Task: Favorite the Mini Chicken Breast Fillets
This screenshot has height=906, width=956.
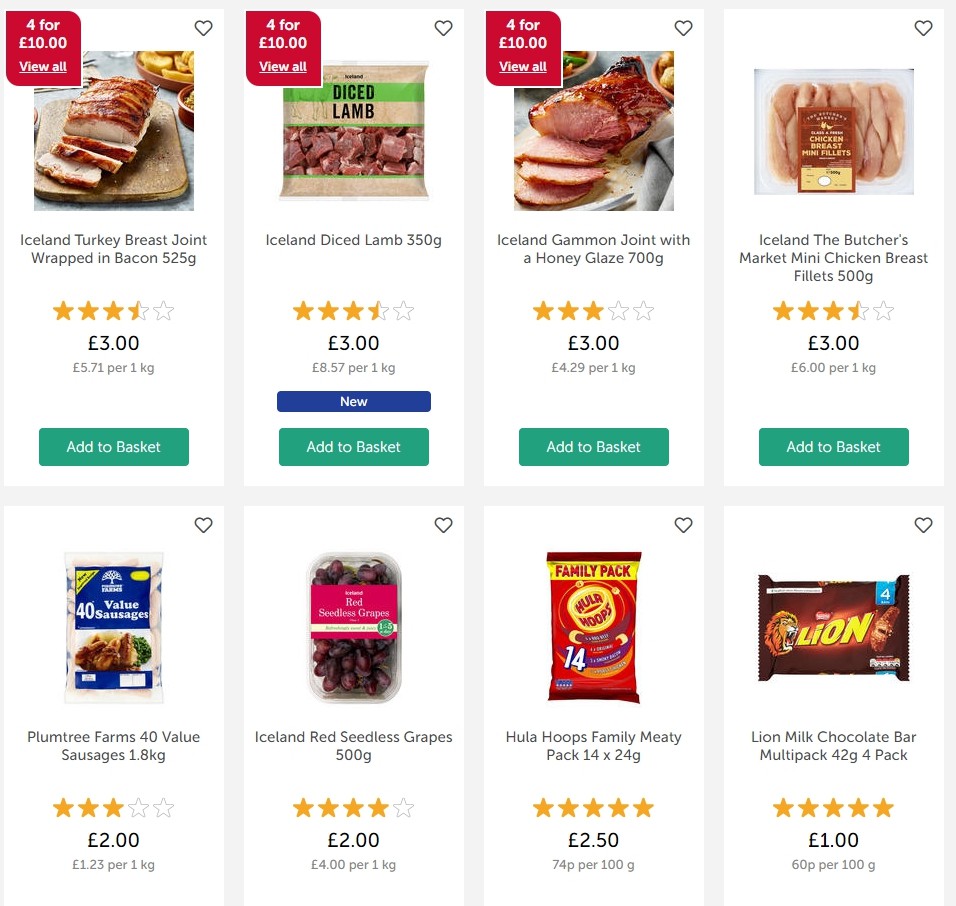Action: (923, 28)
